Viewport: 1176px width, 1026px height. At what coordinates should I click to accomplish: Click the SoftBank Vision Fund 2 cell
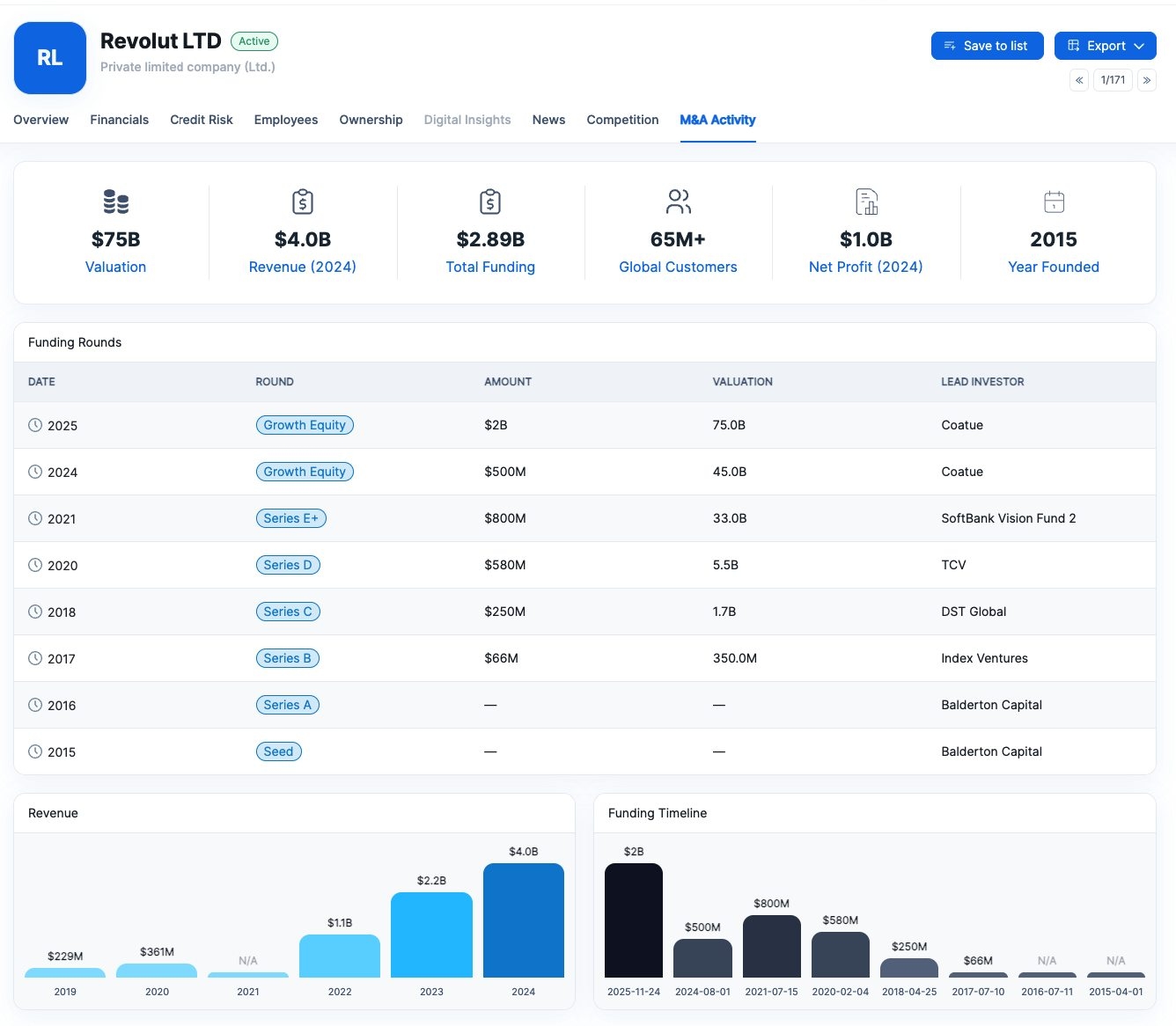tap(1009, 518)
